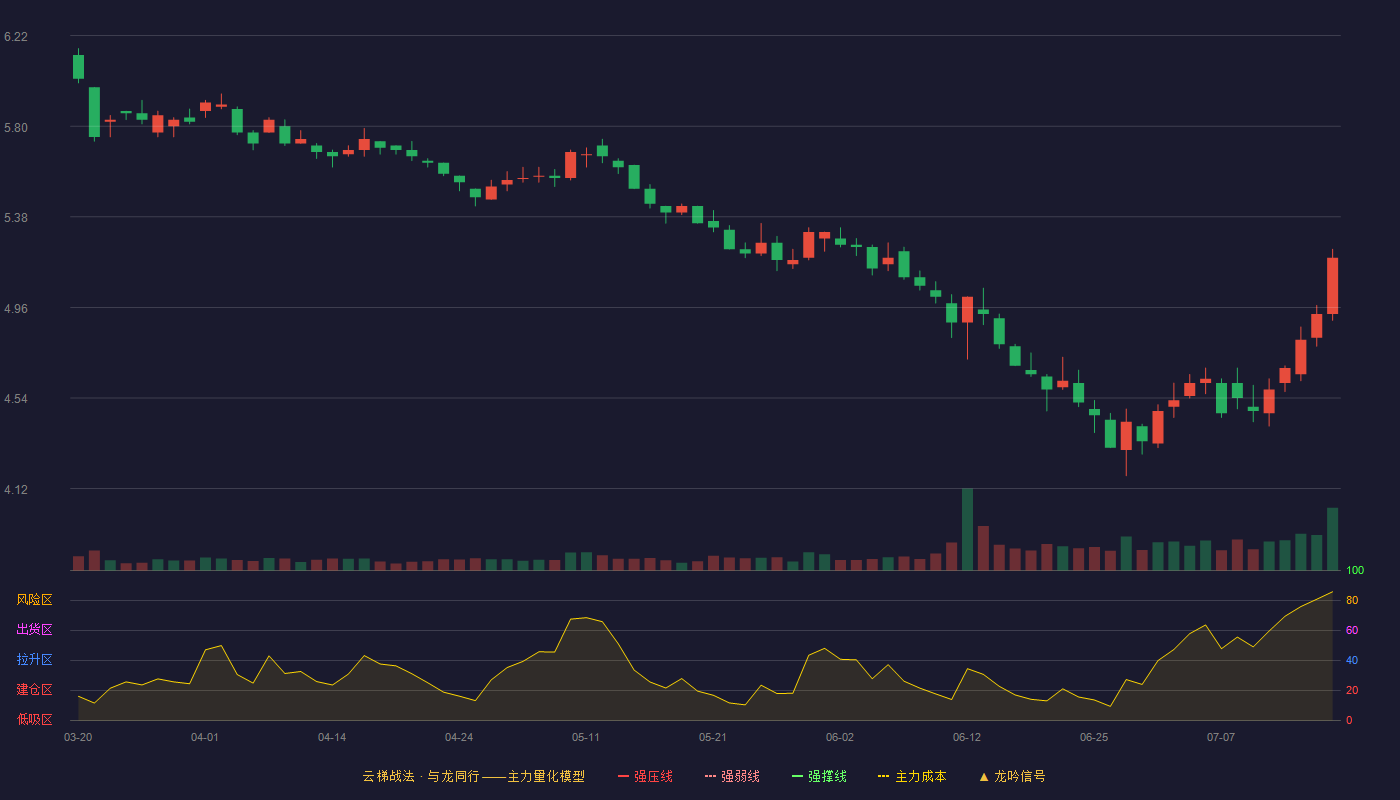Click the 6.22 price axis label
The width and height of the screenshot is (1400, 800).
(16, 37)
